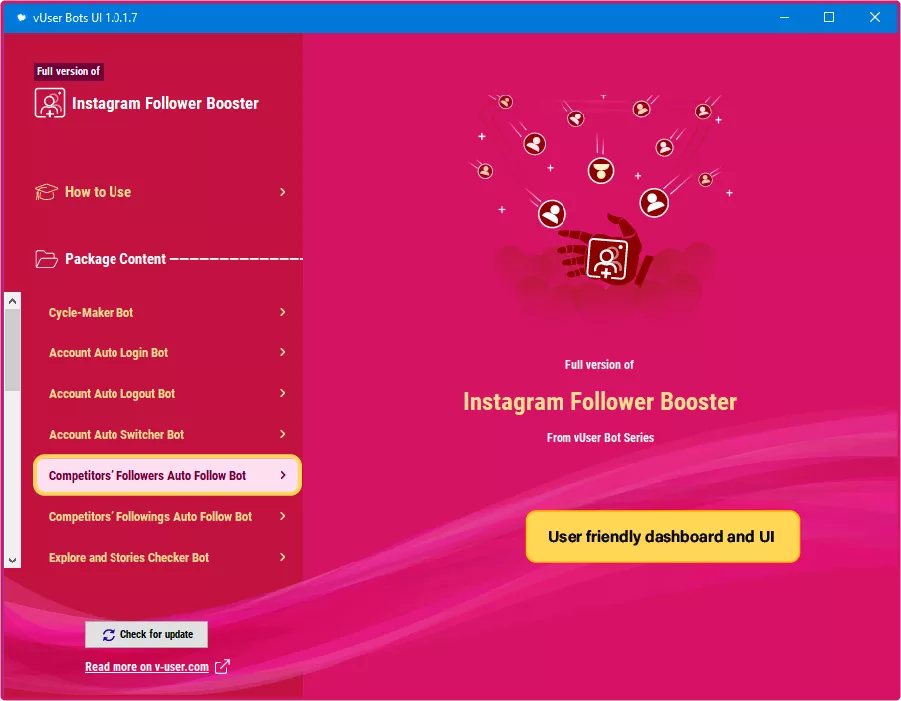Viewport: 901px width, 701px height.
Task: Click the scroll down arrow of bot list
Action: [13, 560]
